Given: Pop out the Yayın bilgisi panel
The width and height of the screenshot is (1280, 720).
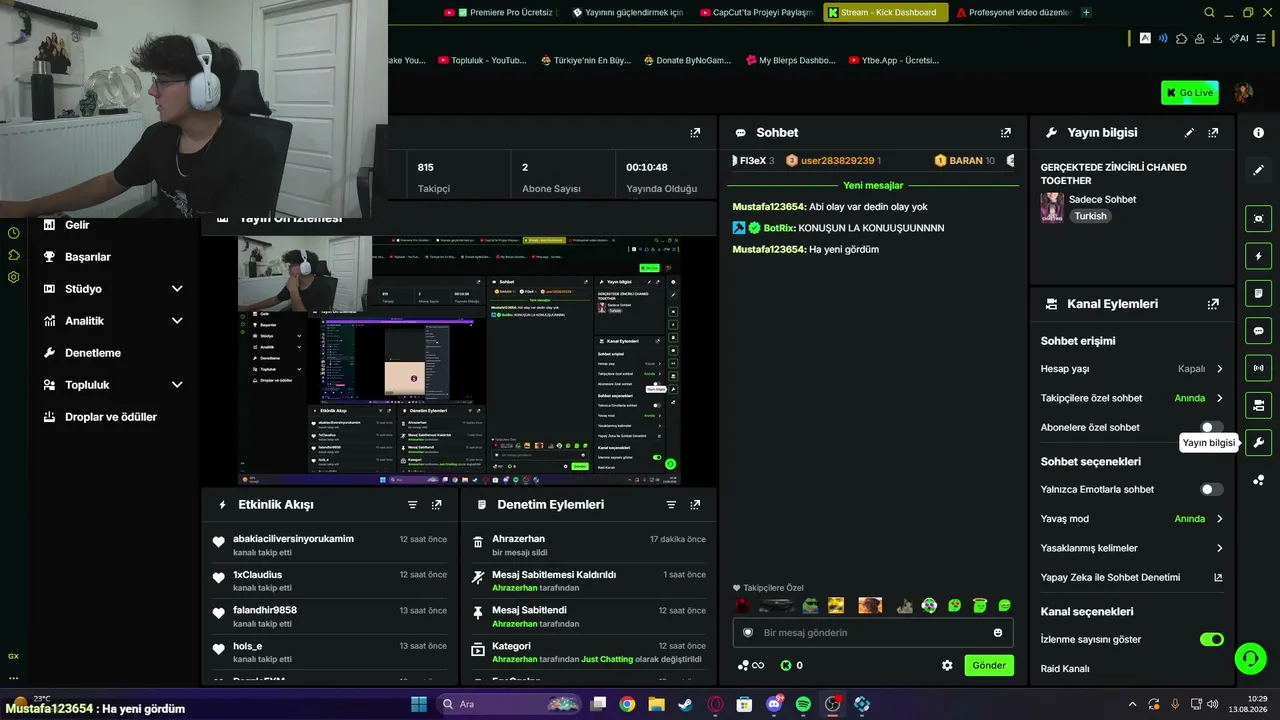Looking at the screenshot, I should click(1213, 133).
